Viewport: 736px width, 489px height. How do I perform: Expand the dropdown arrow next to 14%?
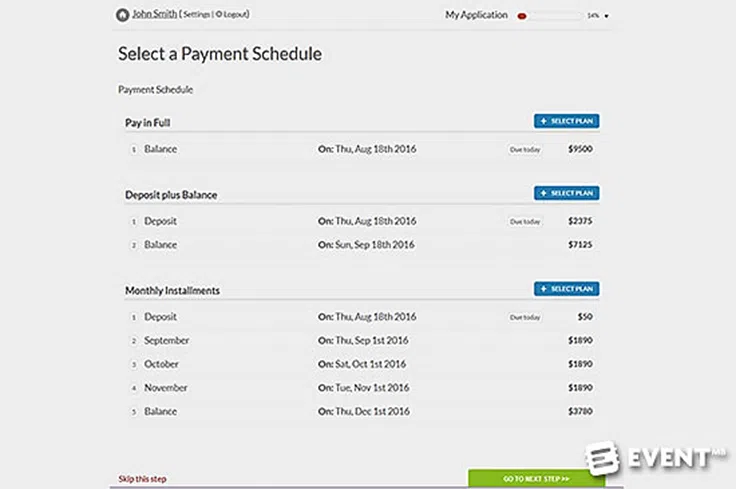[607, 16]
